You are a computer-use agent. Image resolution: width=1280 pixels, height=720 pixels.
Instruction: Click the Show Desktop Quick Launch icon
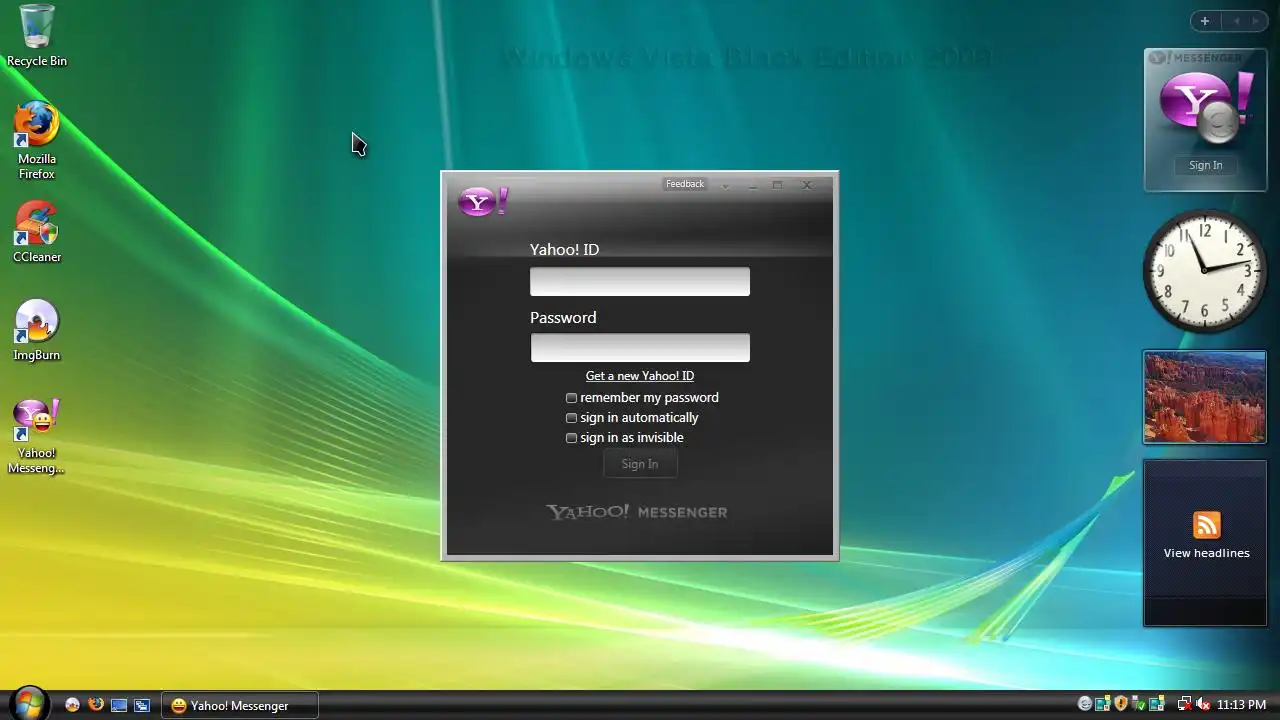(x=119, y=705)
